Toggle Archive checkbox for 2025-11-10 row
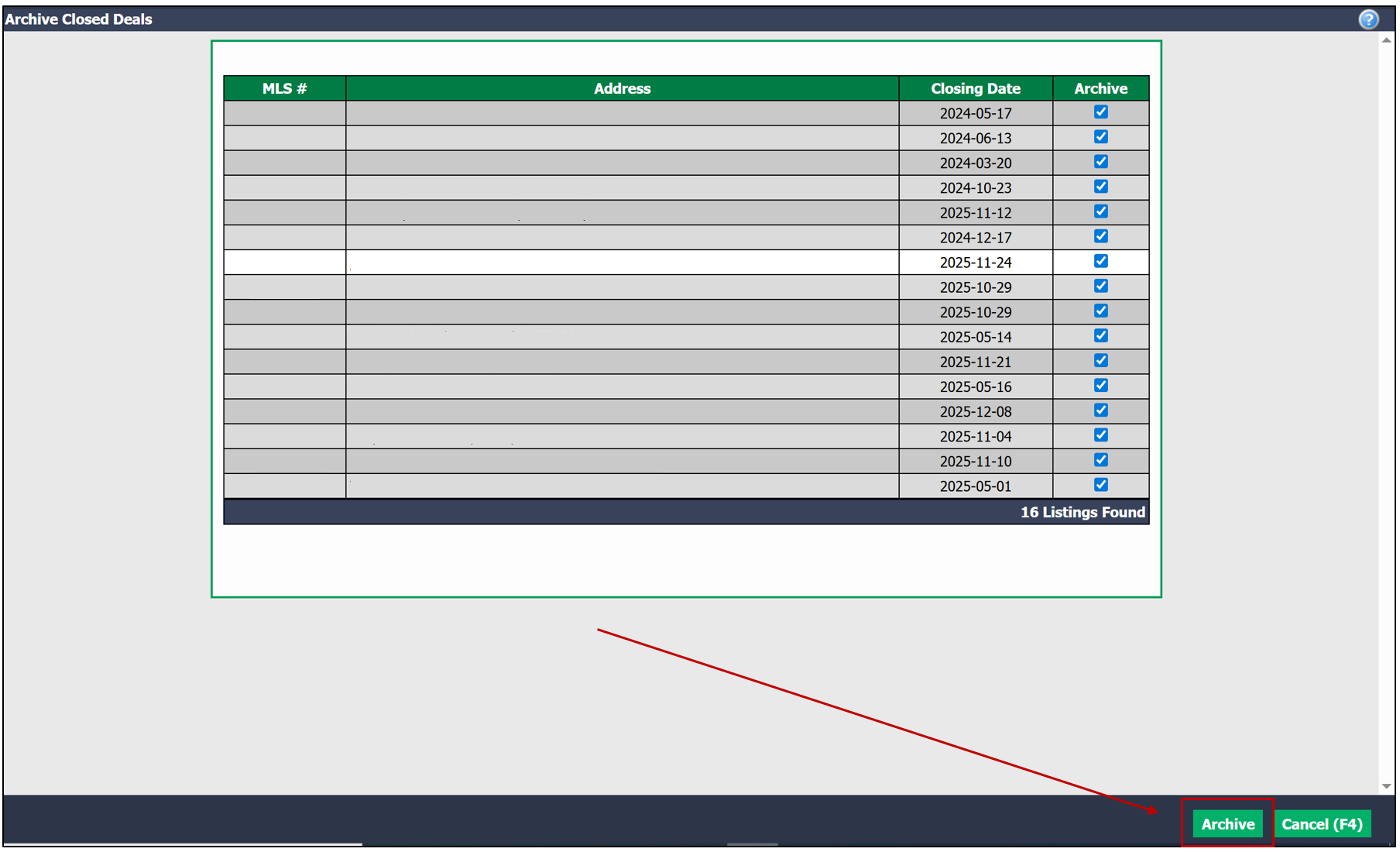This screenshot has width=1400, height=852. (x=1100, y=460)
